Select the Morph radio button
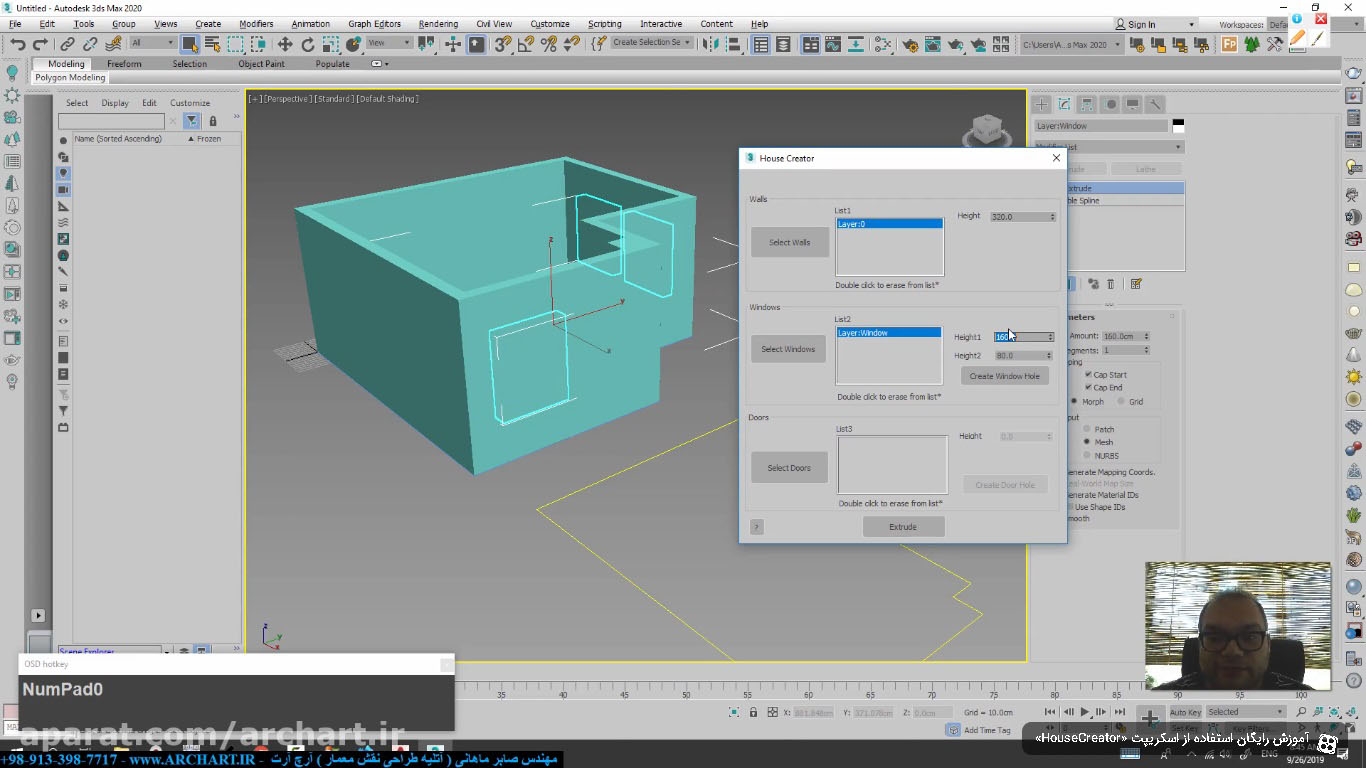 [x=1075, y=401]
